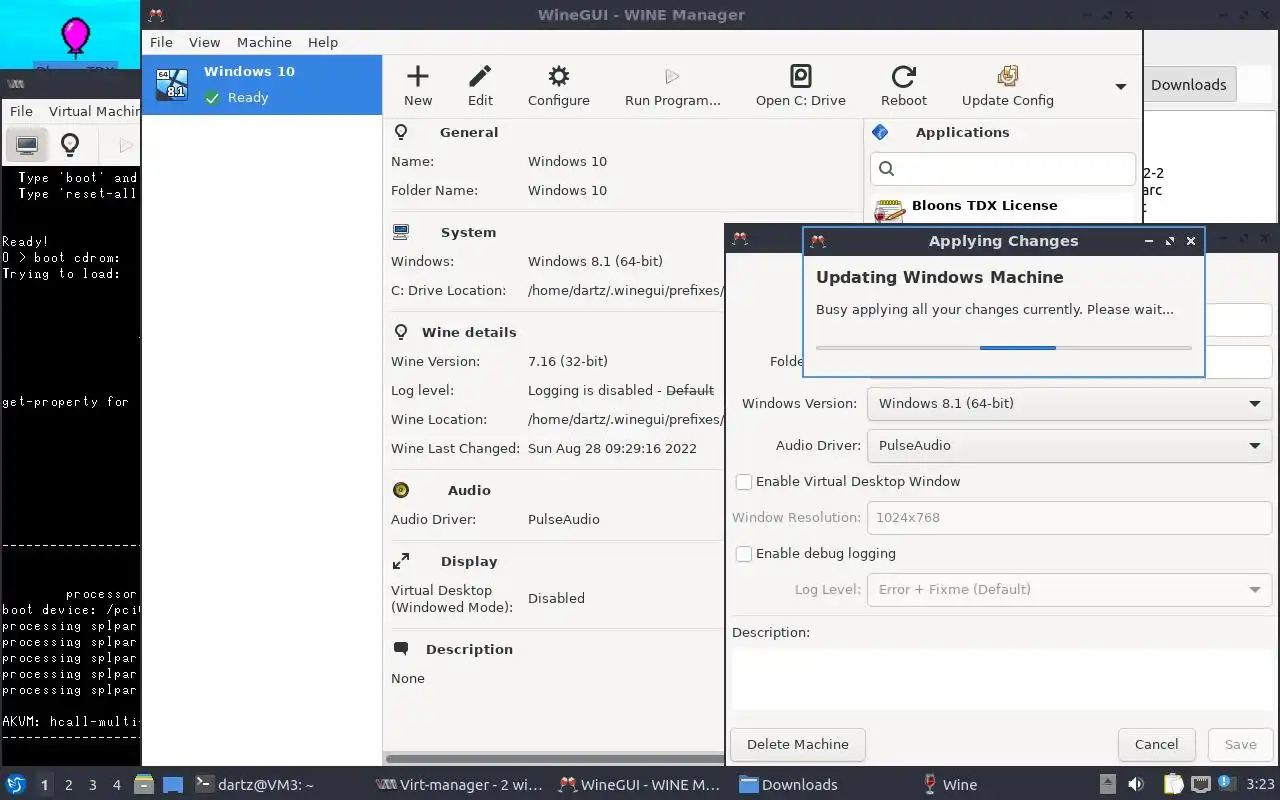Open the Log Level dropdown
Image resolution: width=1280 pixels, height=800 pixels.
[x=1069, y=590]
